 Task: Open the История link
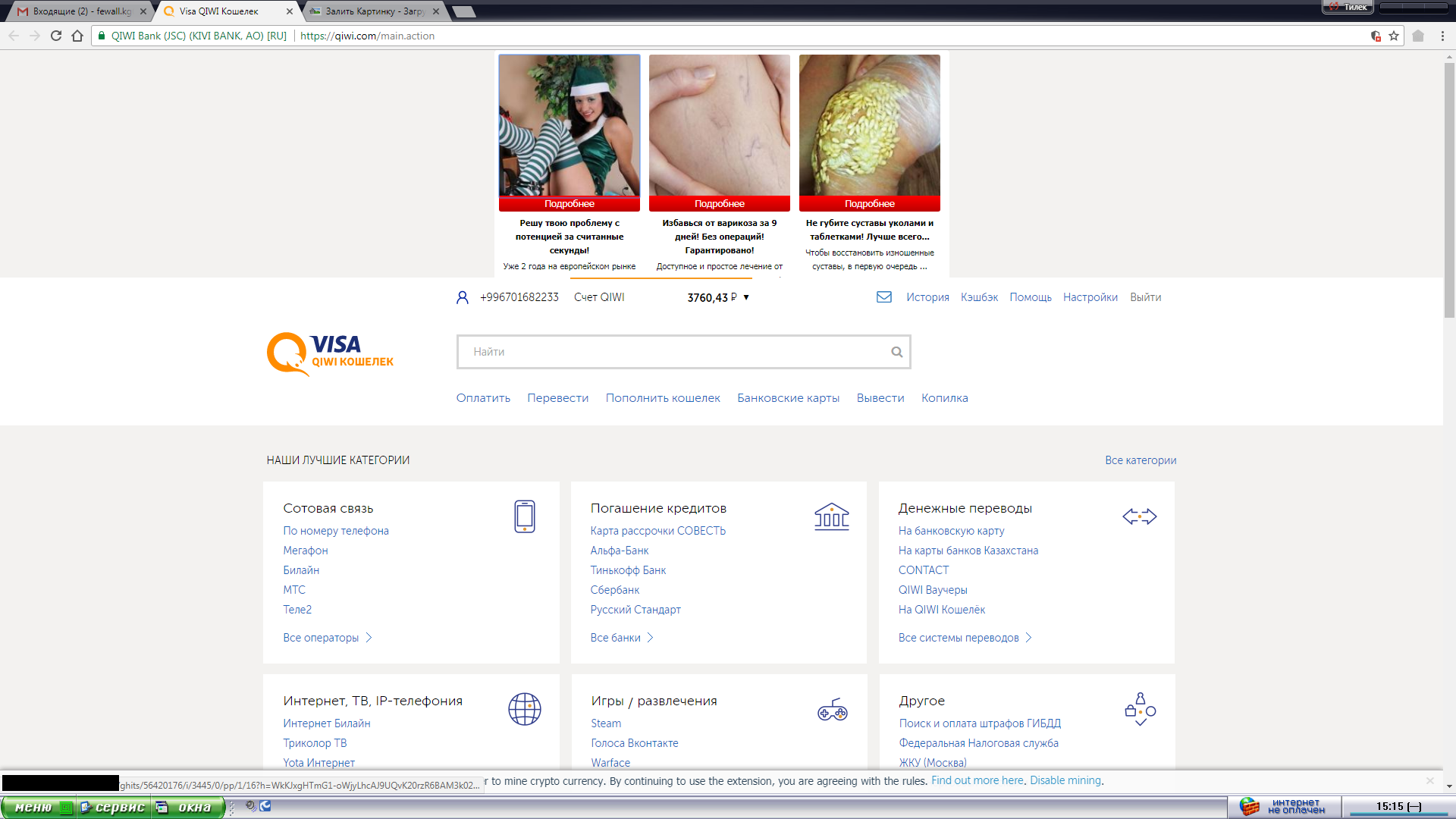927,297
